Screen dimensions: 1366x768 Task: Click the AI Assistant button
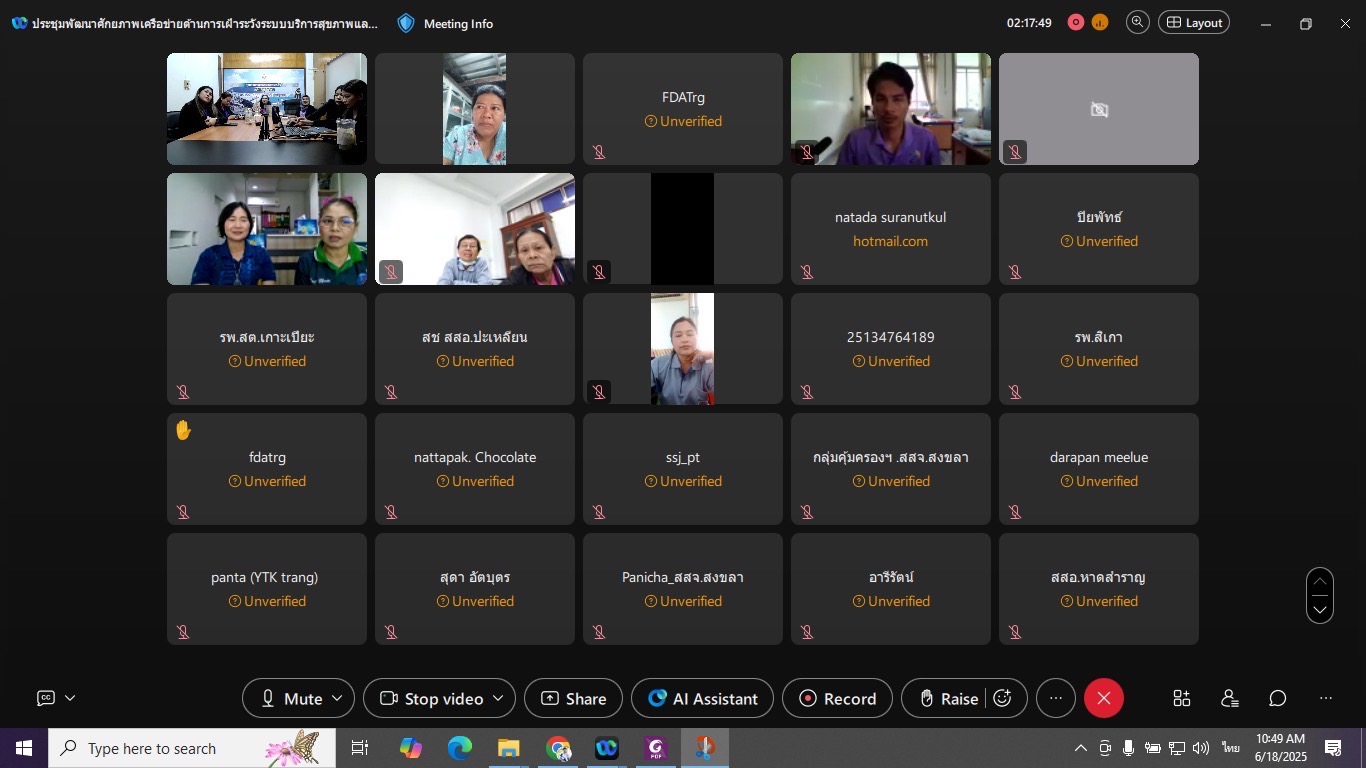[x=702, y=698]
